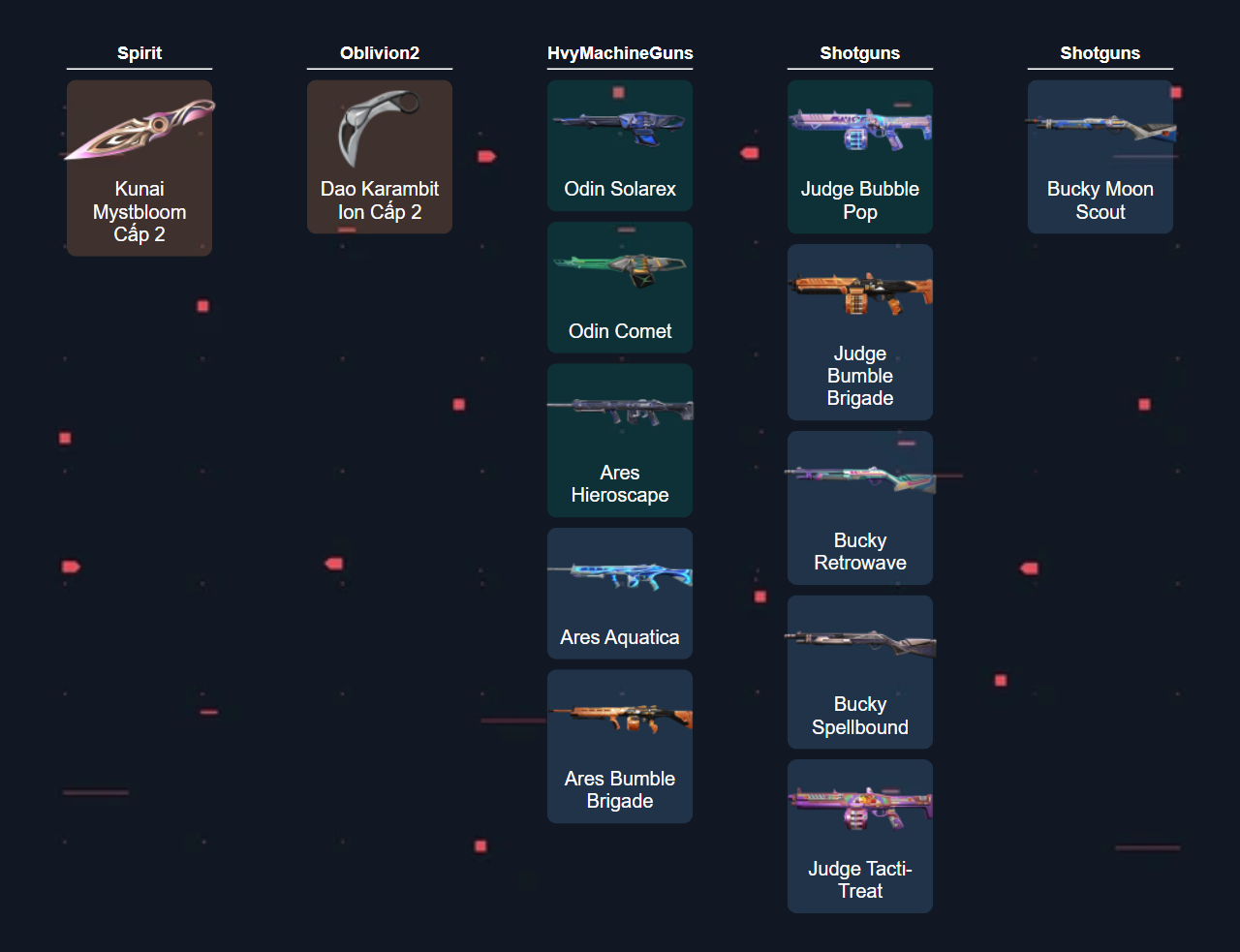The height and width of the screenshot is (952, 1240).
Task: Click the Dao Karambit Ion knife image
Action: [378, 128]
